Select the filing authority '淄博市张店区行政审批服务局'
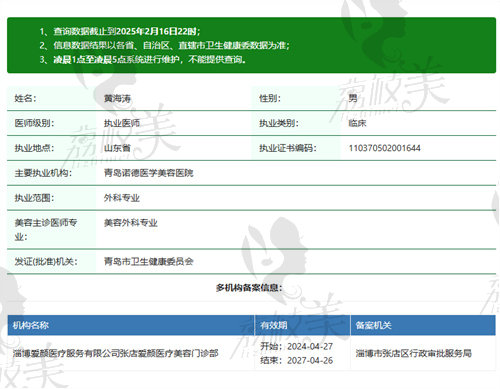 (x=414, y=353)
